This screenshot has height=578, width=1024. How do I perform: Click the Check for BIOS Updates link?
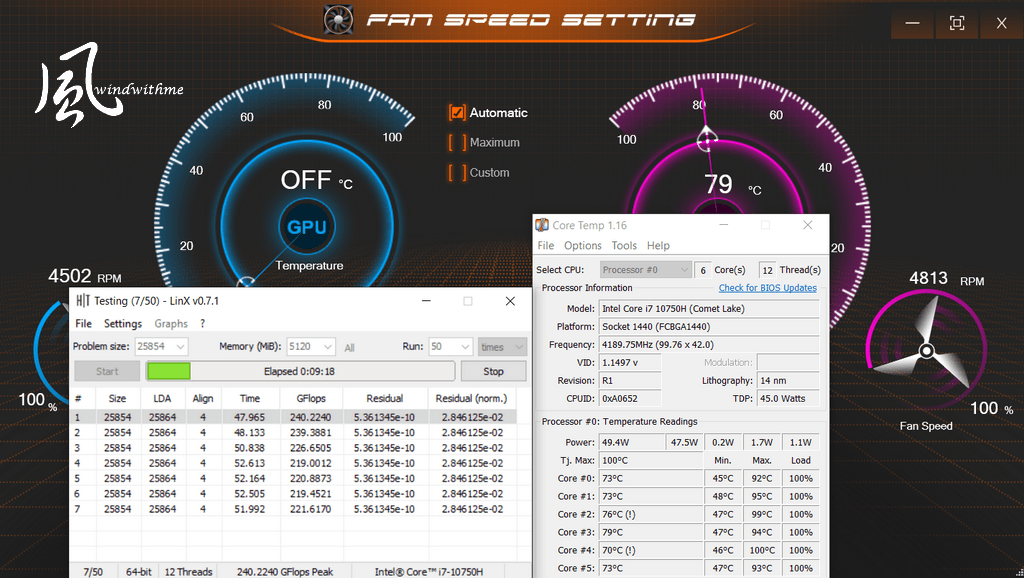[767, 288]
